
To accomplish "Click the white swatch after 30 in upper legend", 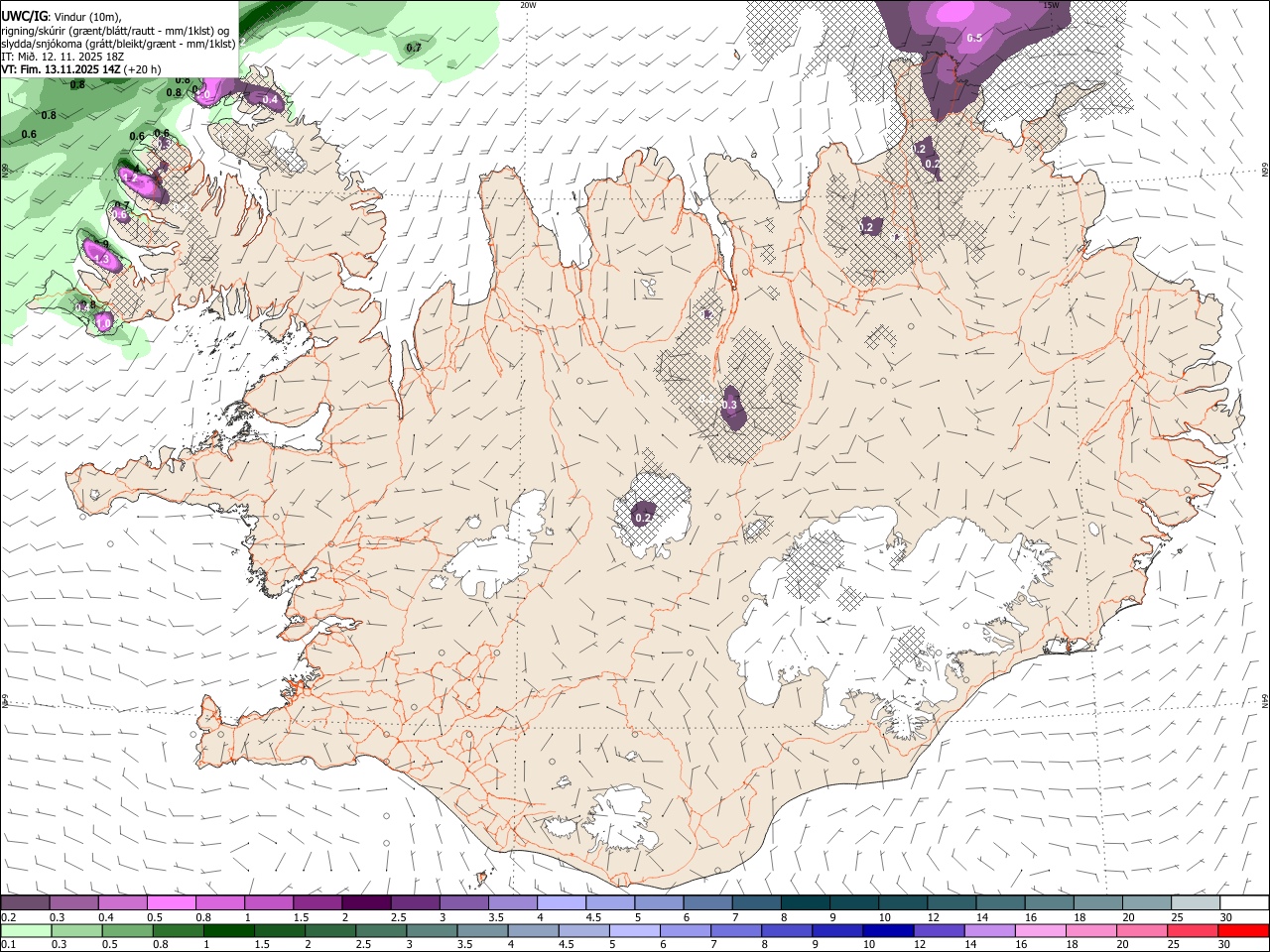I will pyautogui.click(x=1244, y=903).
